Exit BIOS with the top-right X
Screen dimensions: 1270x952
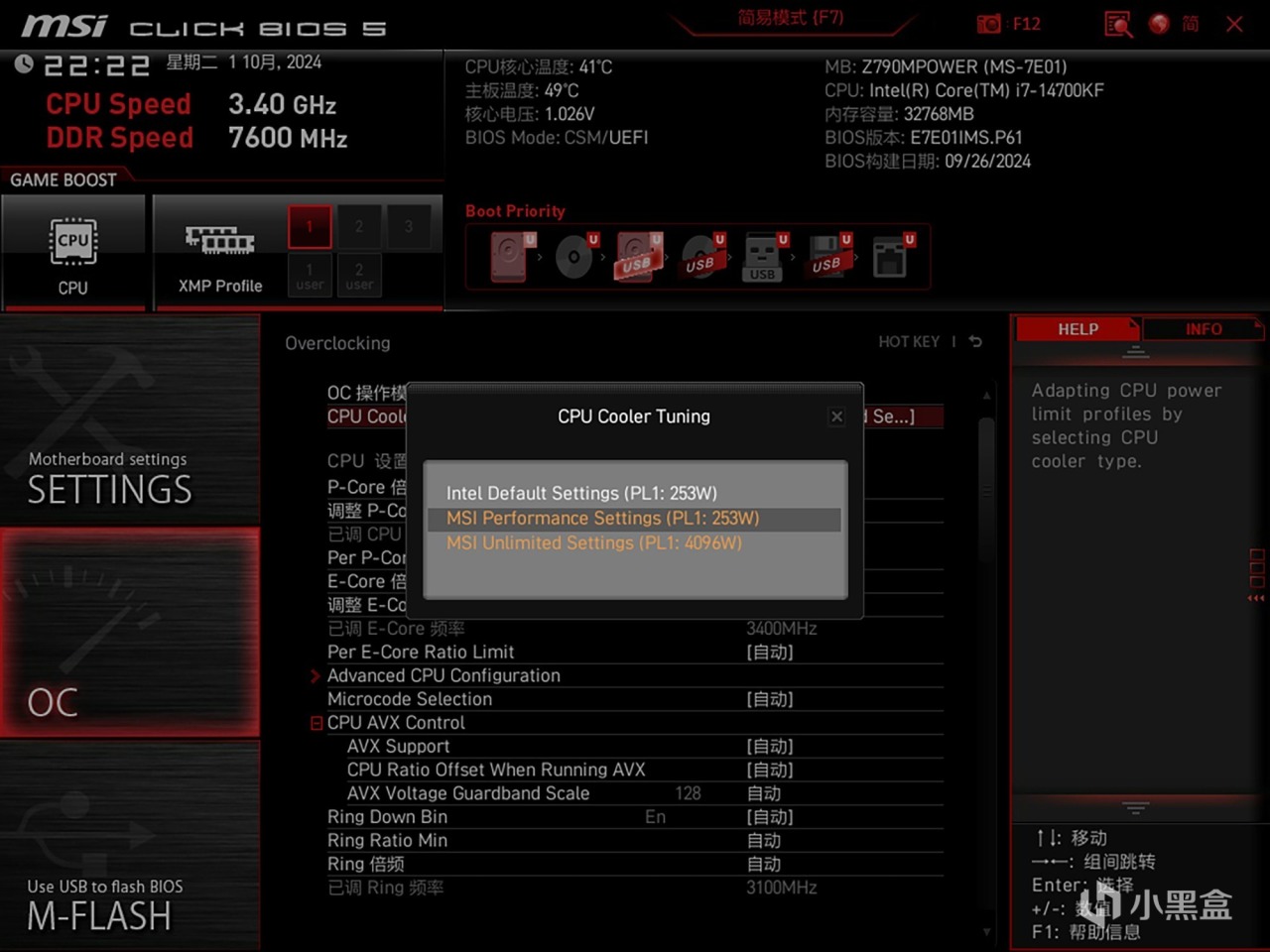pos(1234,24)
